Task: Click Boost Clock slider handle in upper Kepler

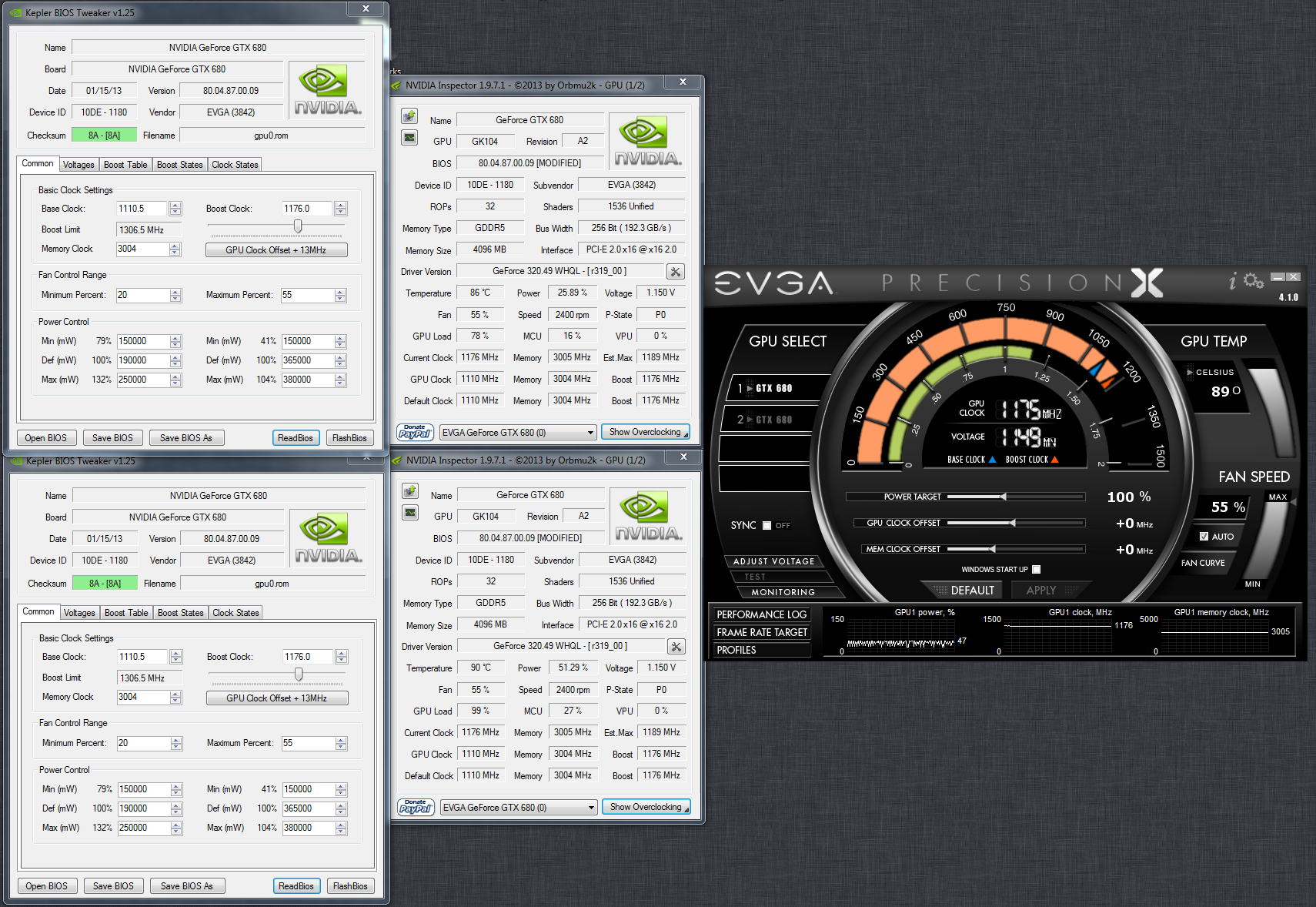Action: click(x=298, y=226)
